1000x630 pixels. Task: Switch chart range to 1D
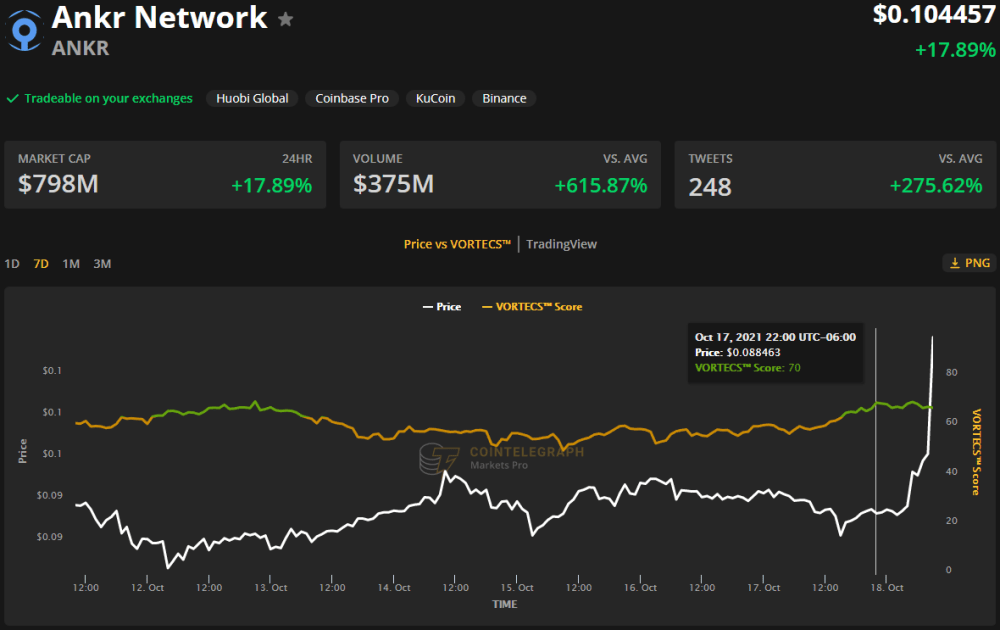pos(12,263)
